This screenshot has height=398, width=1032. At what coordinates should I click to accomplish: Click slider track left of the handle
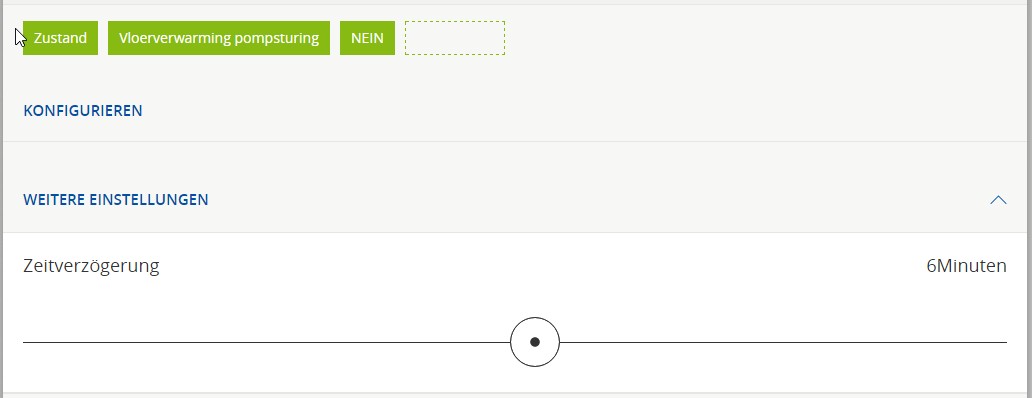pyautogui.click(x=267, y=343)
